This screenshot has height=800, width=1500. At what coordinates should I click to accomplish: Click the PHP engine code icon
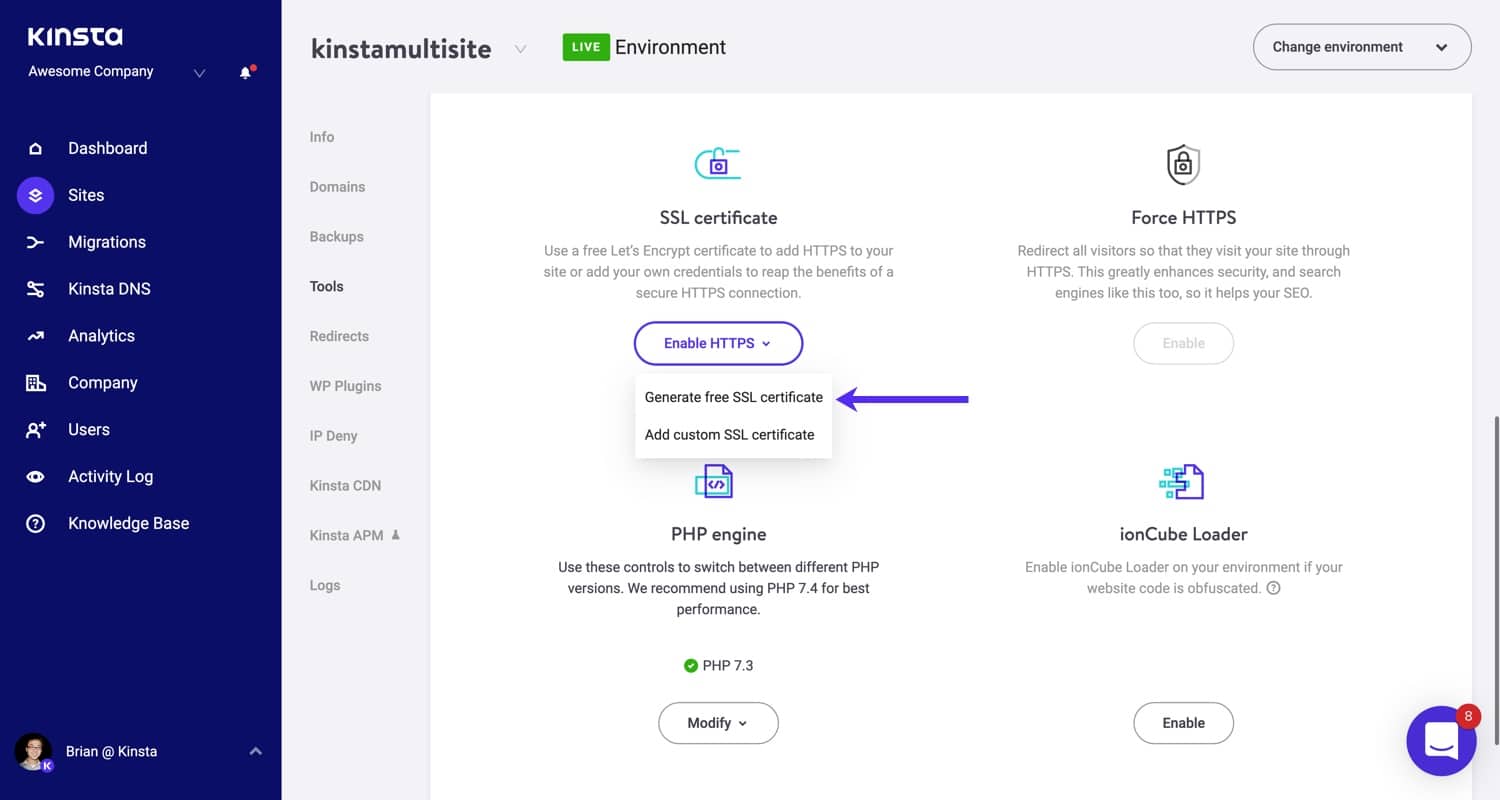click(715, 481)
